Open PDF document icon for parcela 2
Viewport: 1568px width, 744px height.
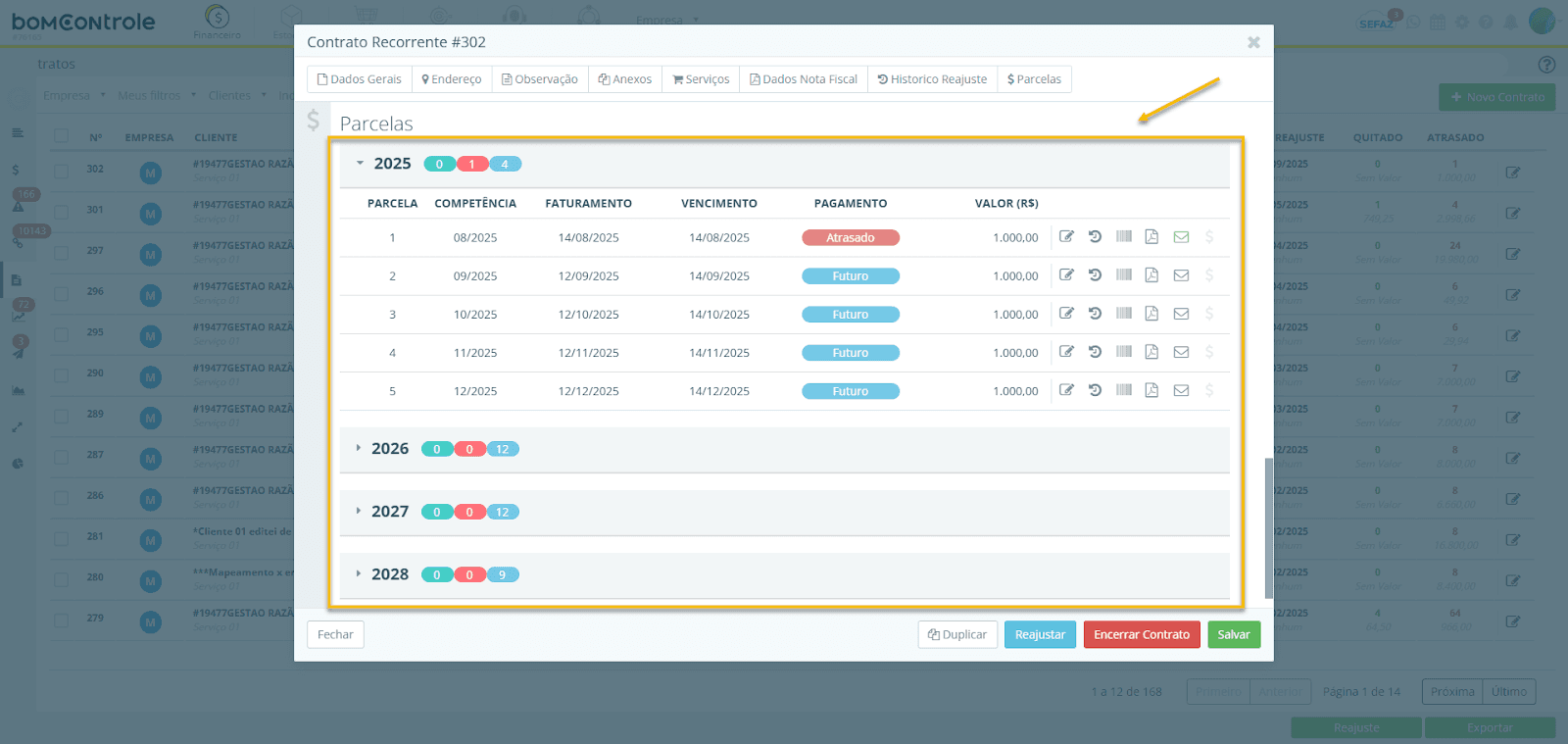click(x=1151, y=274)
